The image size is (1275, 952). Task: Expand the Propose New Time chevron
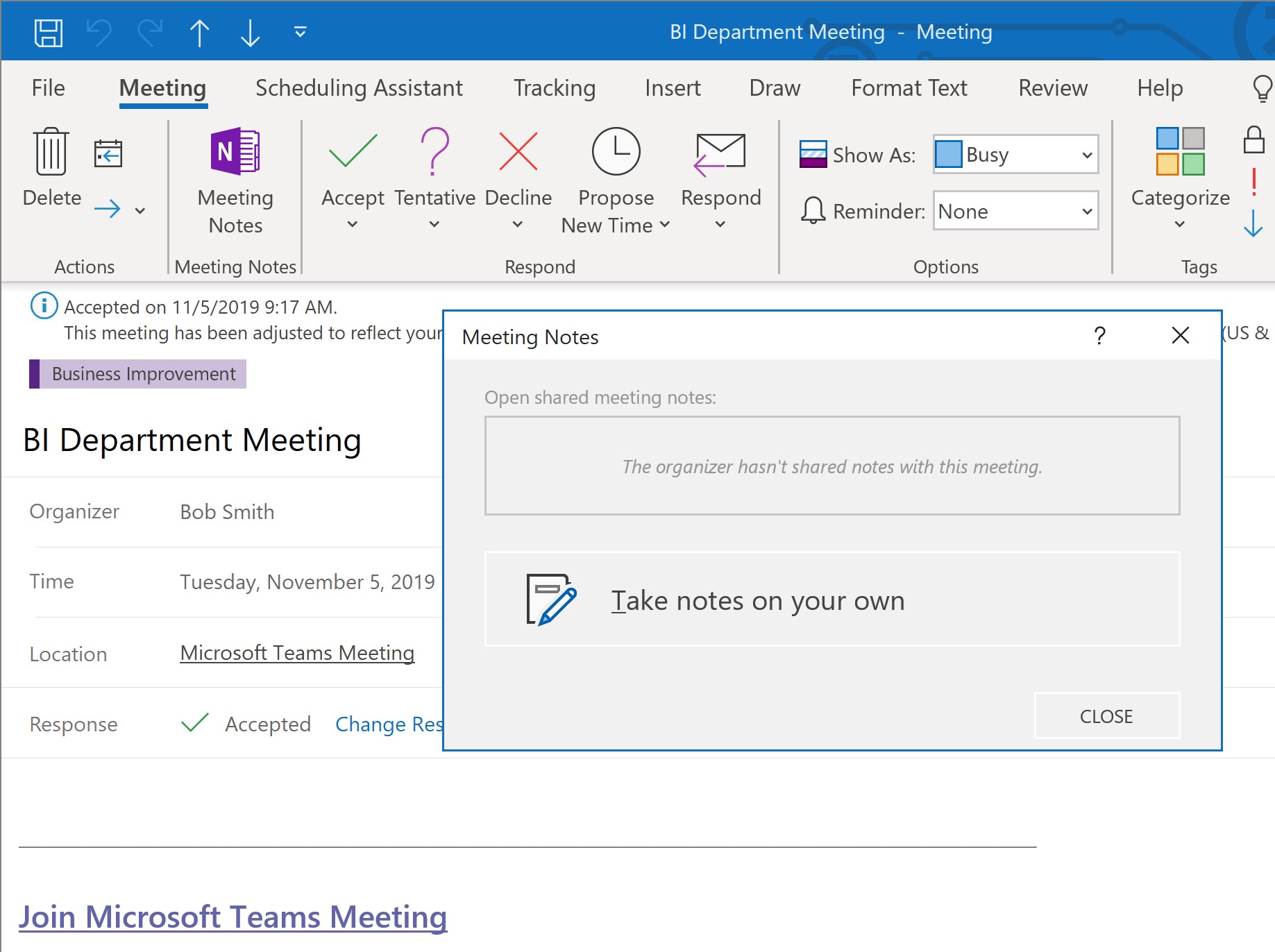(664, 224)
